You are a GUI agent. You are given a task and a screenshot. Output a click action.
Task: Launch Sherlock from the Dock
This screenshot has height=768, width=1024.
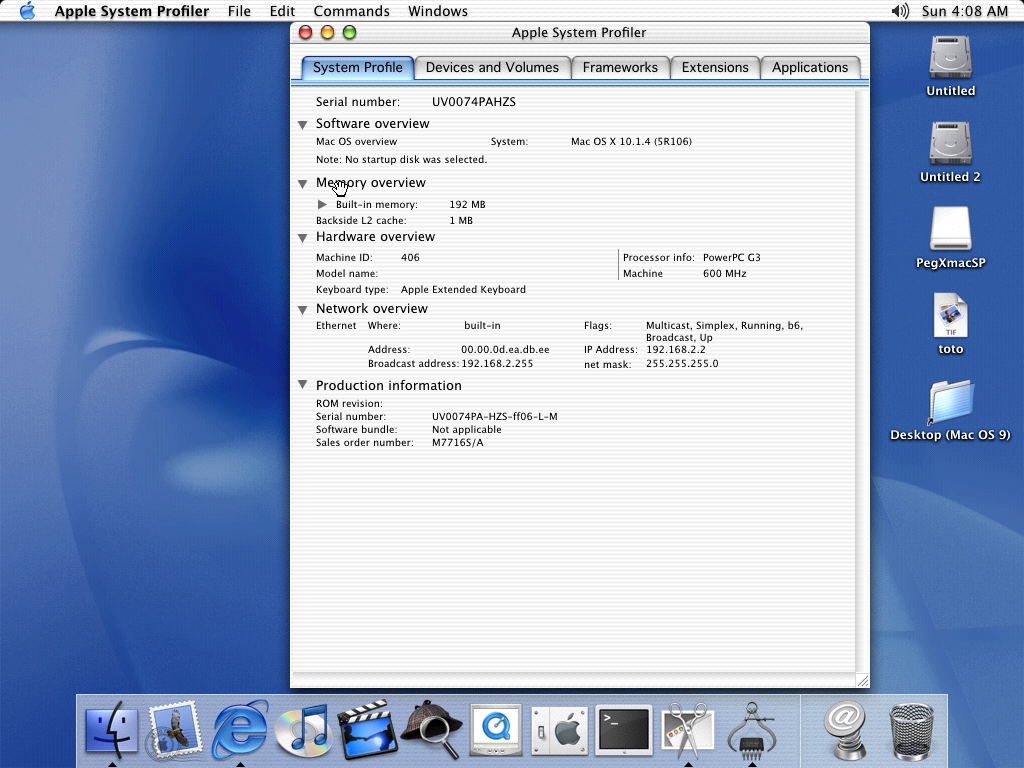click(431, 730)
